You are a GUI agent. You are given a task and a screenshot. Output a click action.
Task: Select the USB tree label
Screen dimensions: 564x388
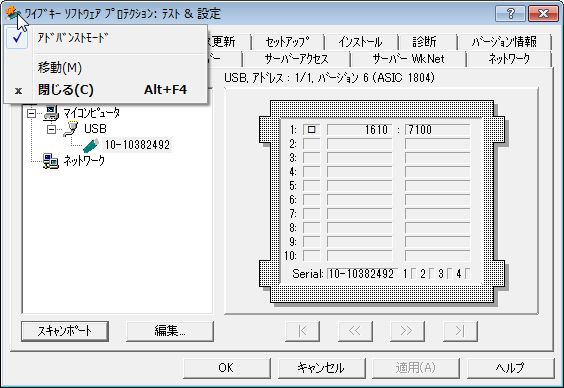tap(95, 129)
